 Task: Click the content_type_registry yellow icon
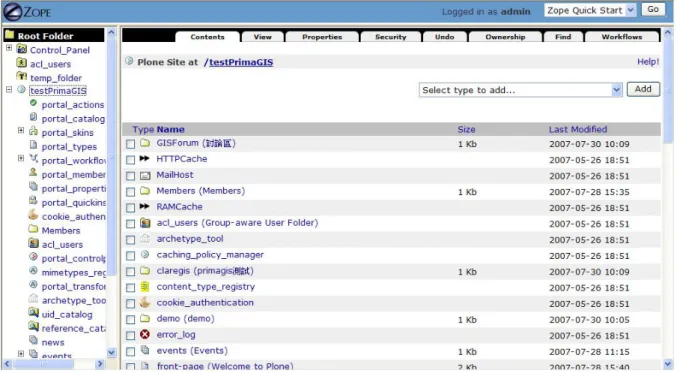[x=145, y=286]
